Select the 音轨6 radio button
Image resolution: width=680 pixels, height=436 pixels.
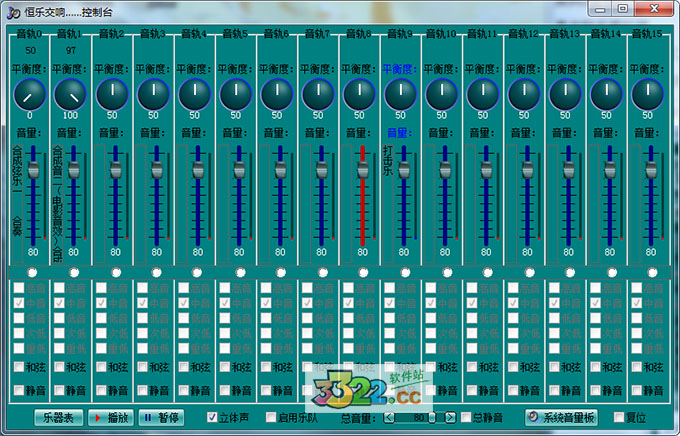[x=281, y=272]
